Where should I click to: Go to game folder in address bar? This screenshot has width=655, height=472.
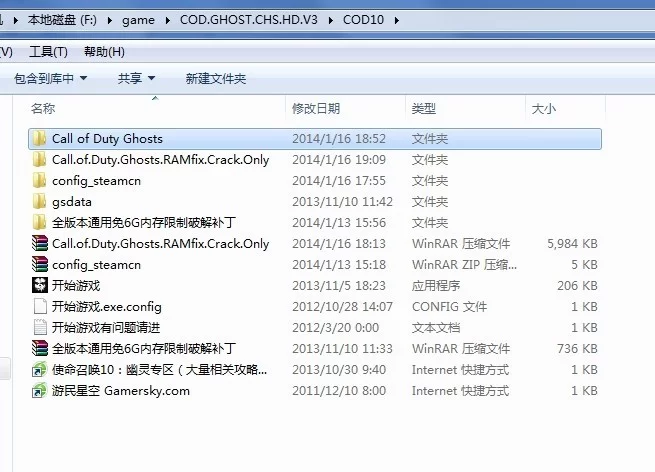(x=138, y=20)
